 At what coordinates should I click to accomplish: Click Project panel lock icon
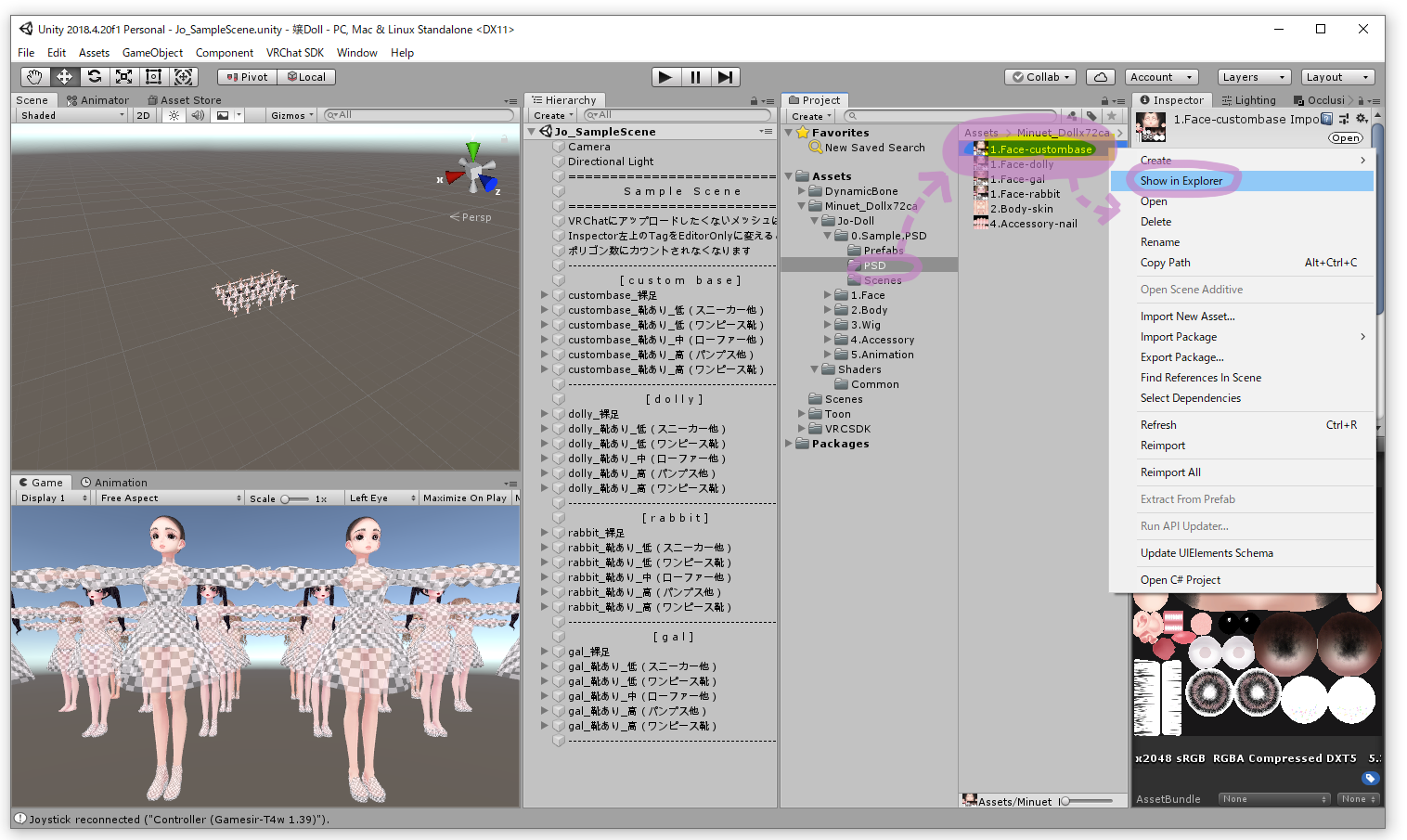click(1105, 100)
